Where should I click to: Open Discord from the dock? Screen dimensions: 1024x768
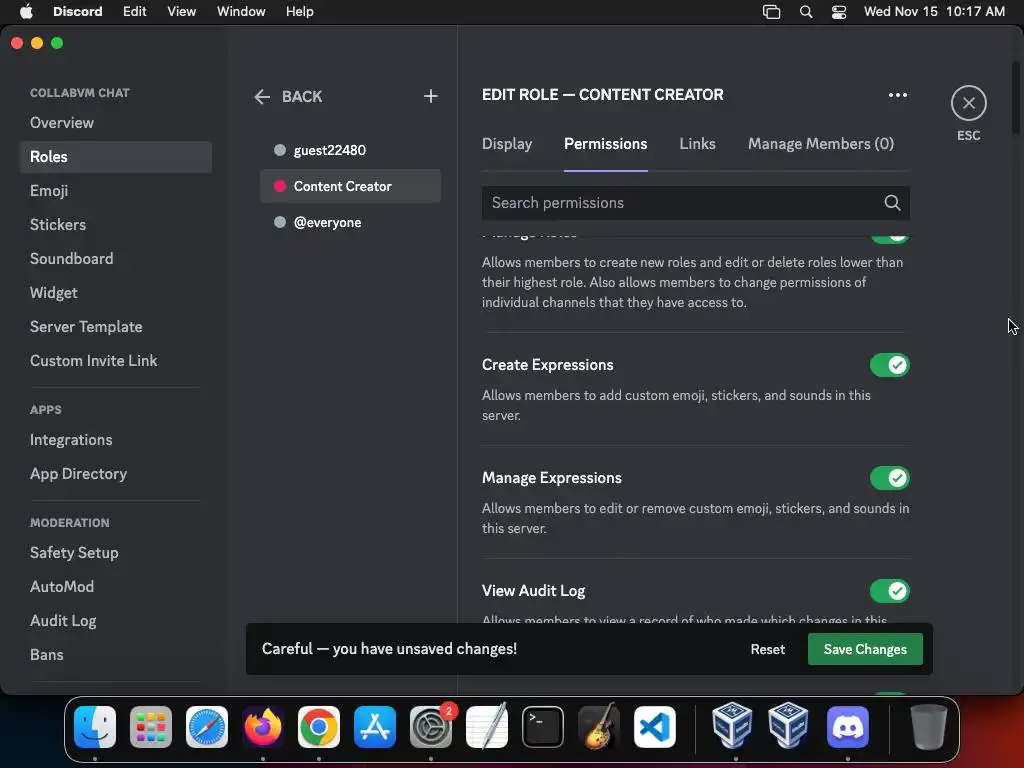coord(848,727)
